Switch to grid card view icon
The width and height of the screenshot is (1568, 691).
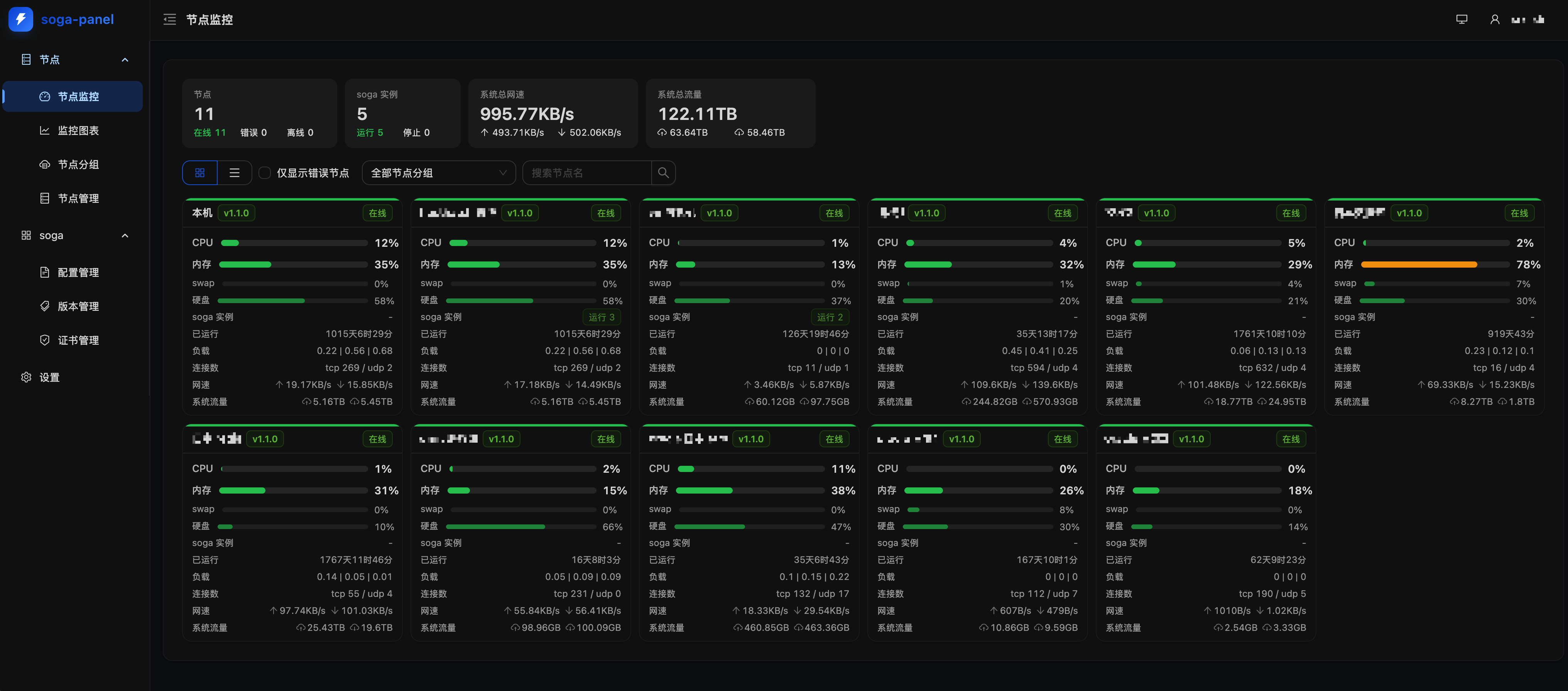tap(199, 173)
